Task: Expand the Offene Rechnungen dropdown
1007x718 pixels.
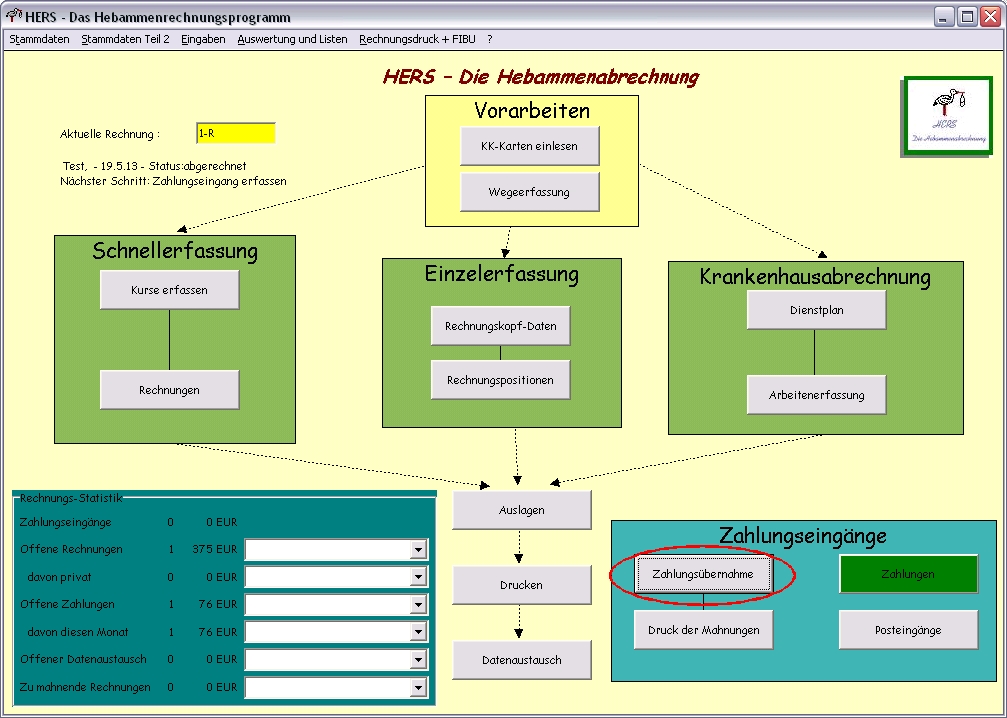Action: [x=418, y=550]
